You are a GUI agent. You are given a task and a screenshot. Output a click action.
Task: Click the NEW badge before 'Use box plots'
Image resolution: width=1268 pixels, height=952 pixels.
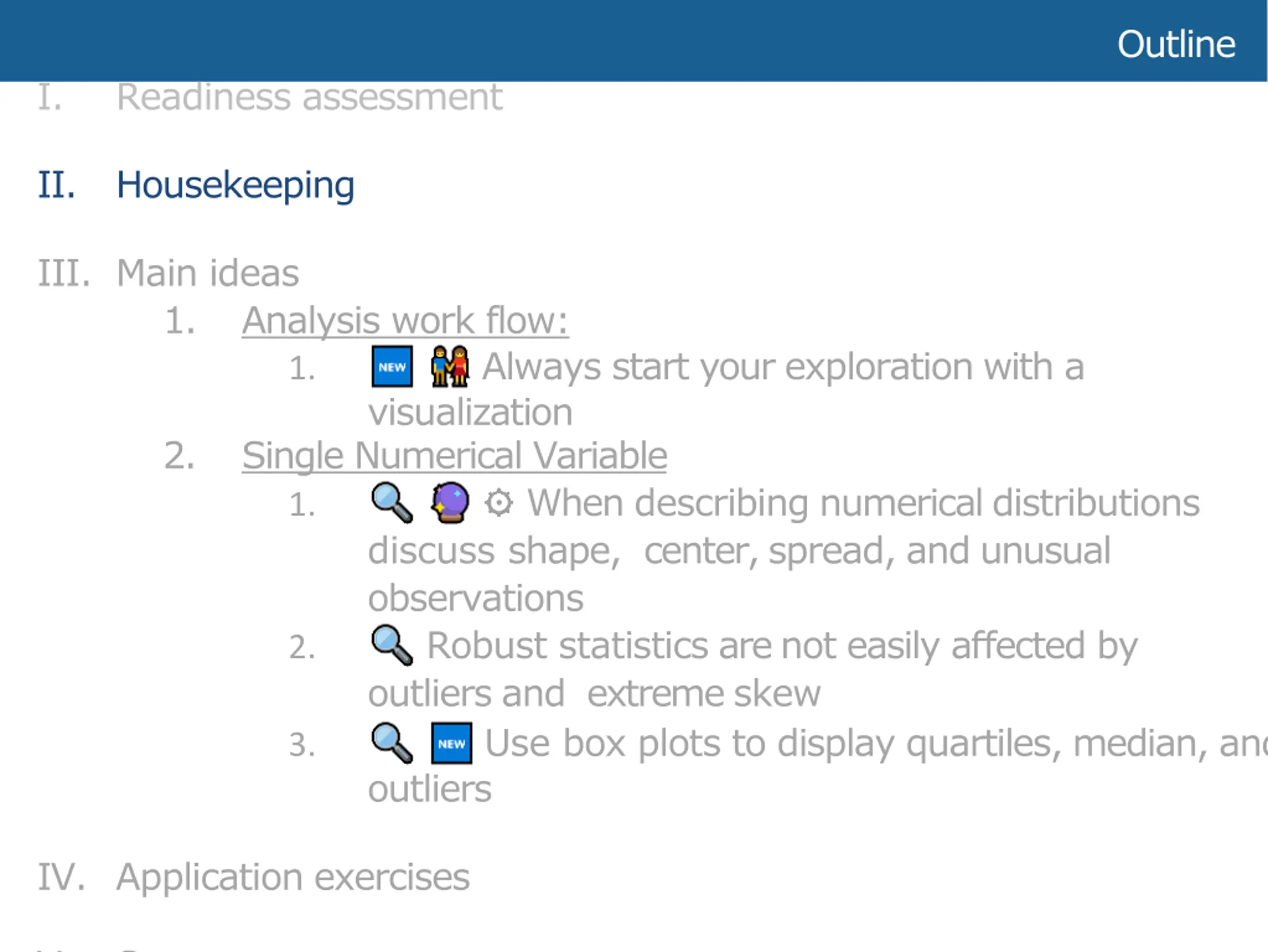452,743
